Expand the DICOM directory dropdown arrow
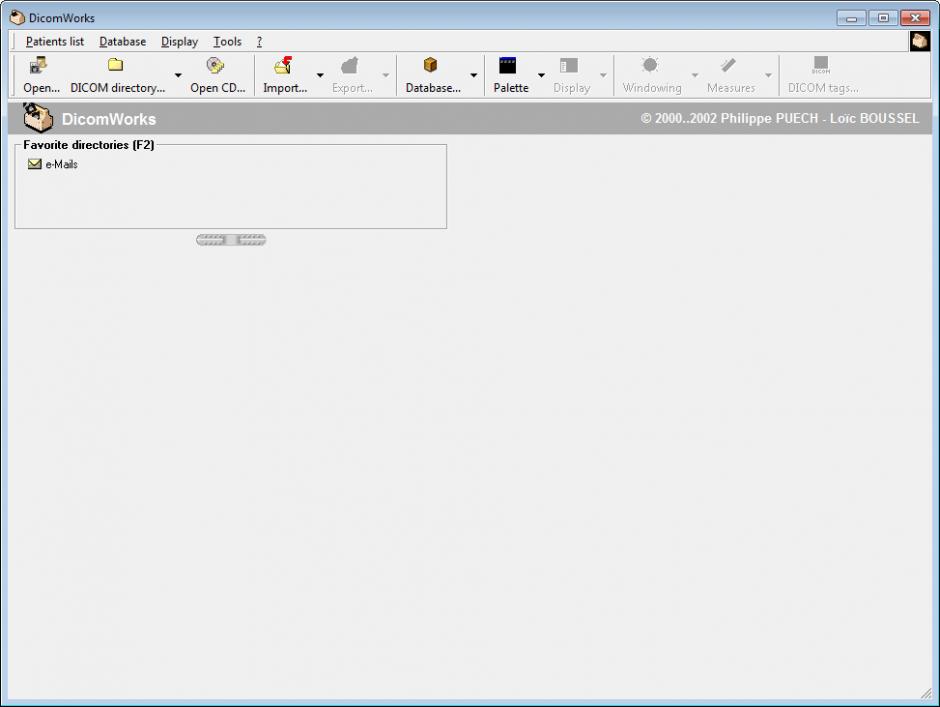Viewport: 940px width, 707px height. click(x=178, y=75)
